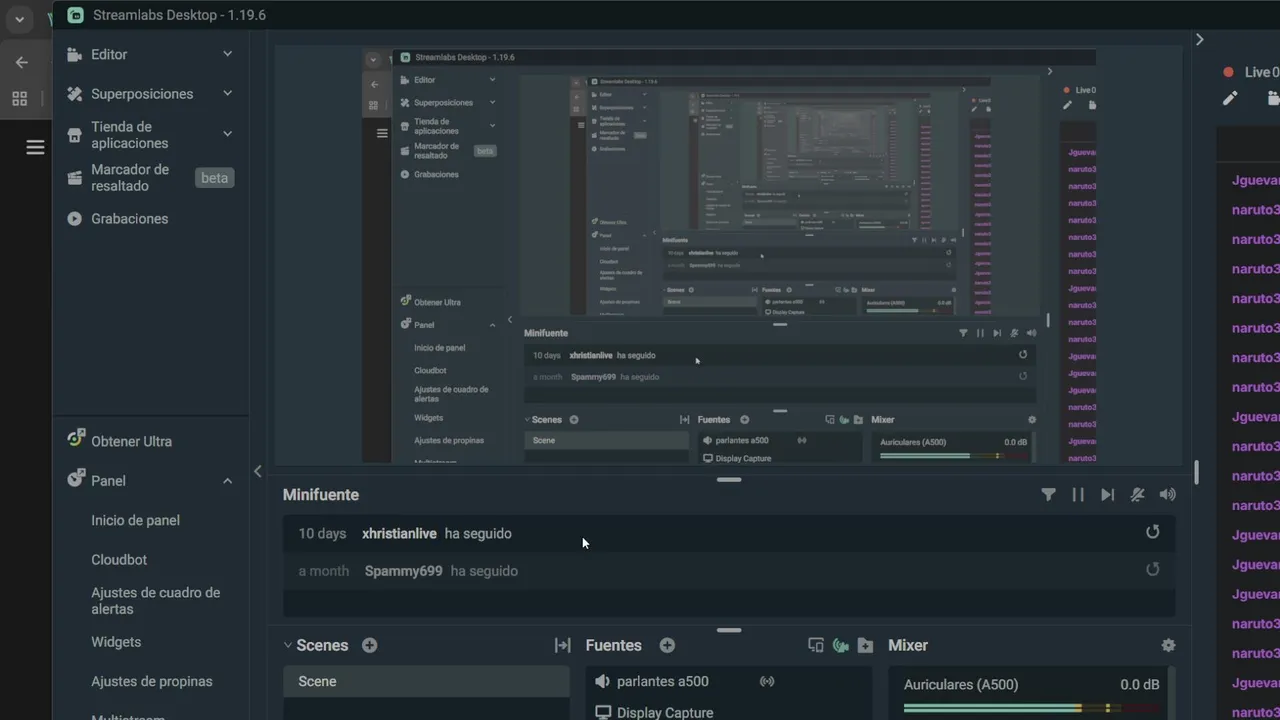Expand the Tienda de aplicaciones chevron
1280x720 pixels.
pos(227,133)
